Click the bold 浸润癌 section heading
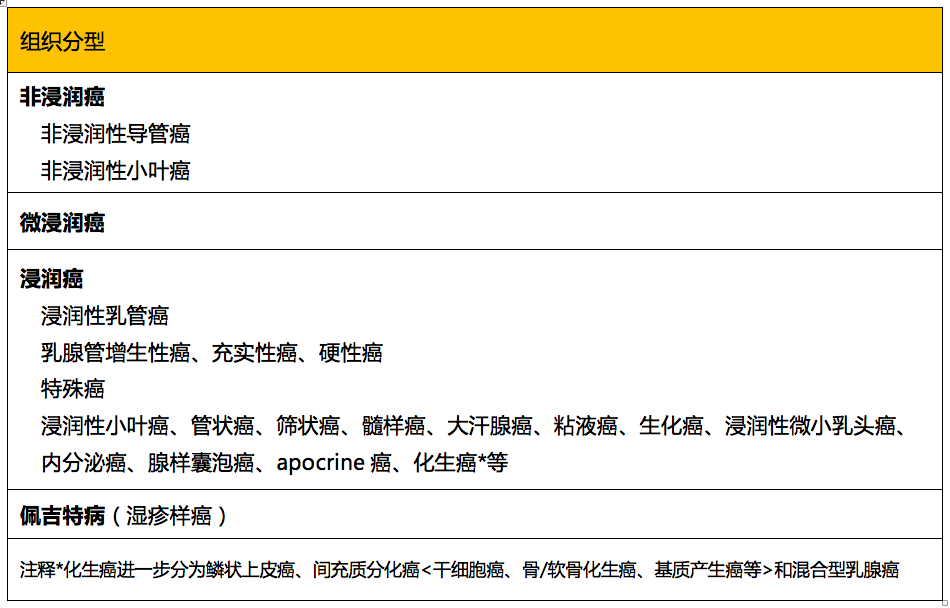The height and width of the screenshot is (608, 950). [x=51, y=279]
